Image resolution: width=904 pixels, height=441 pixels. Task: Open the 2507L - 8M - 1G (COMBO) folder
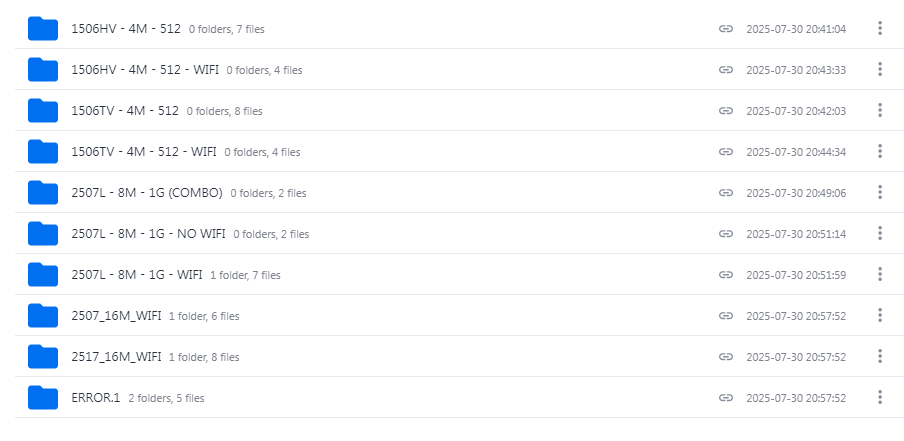point(147,193)
